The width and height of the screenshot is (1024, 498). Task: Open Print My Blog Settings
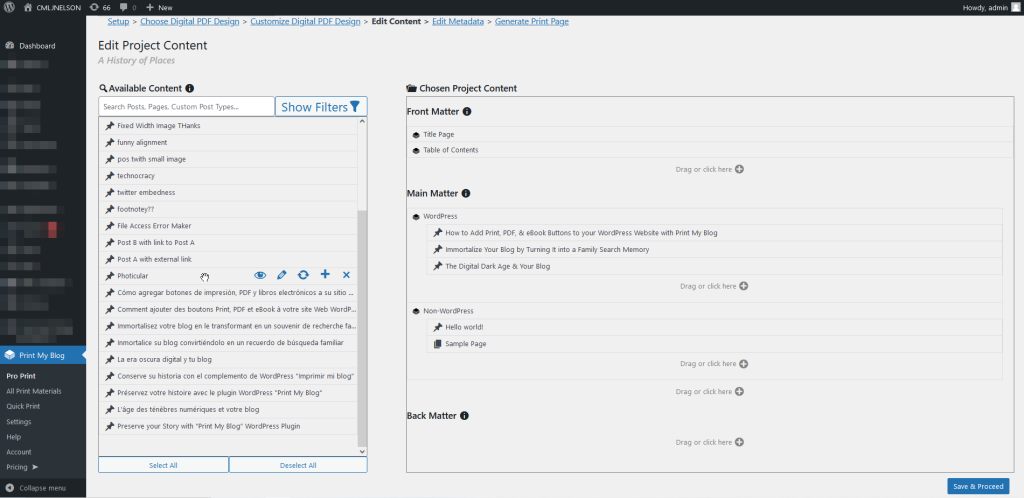(x=19, y=422)
